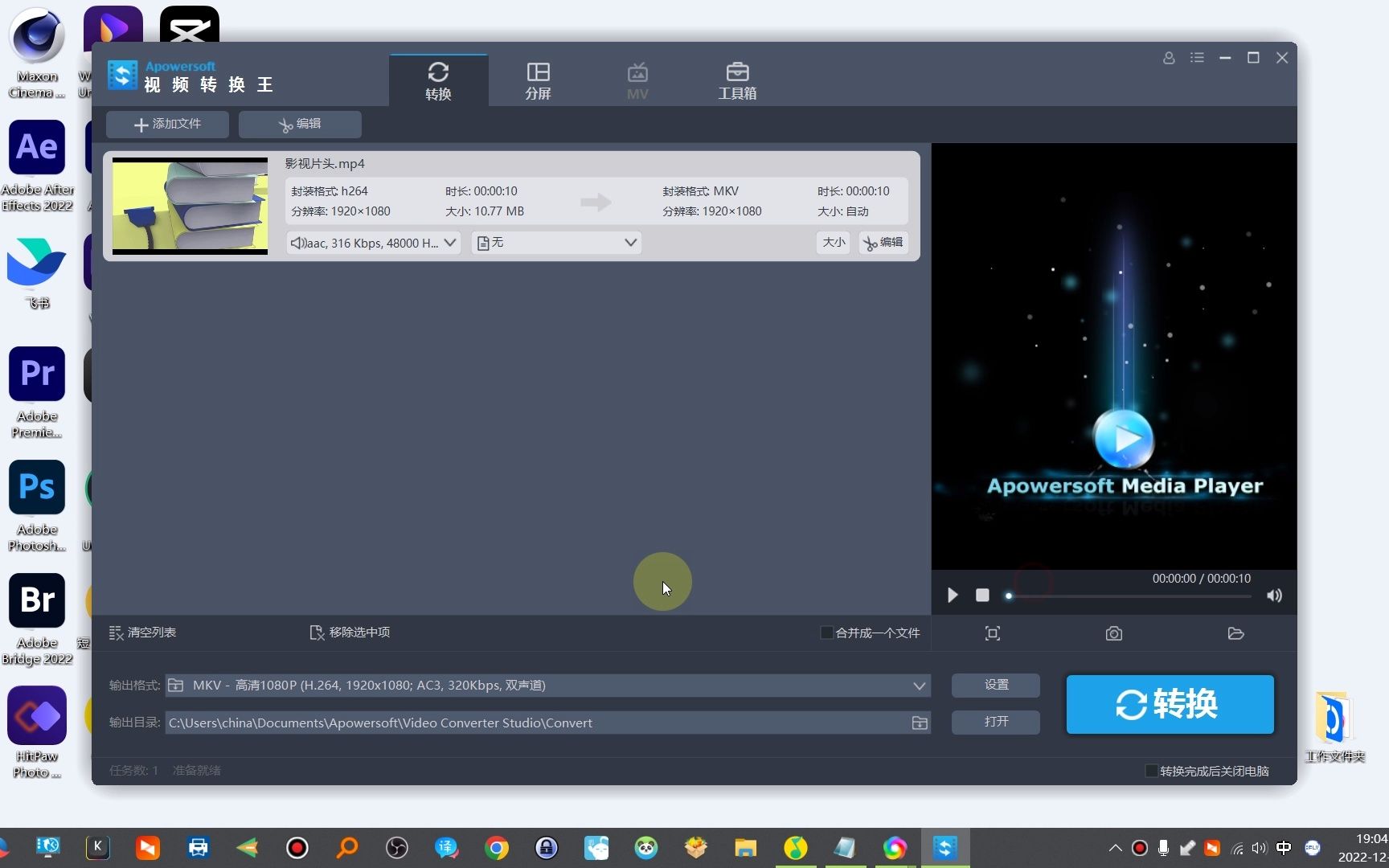1389x868 pixels.
Task: Stop the preview playback
Action: pyautogui.click(x=982, y=596)
